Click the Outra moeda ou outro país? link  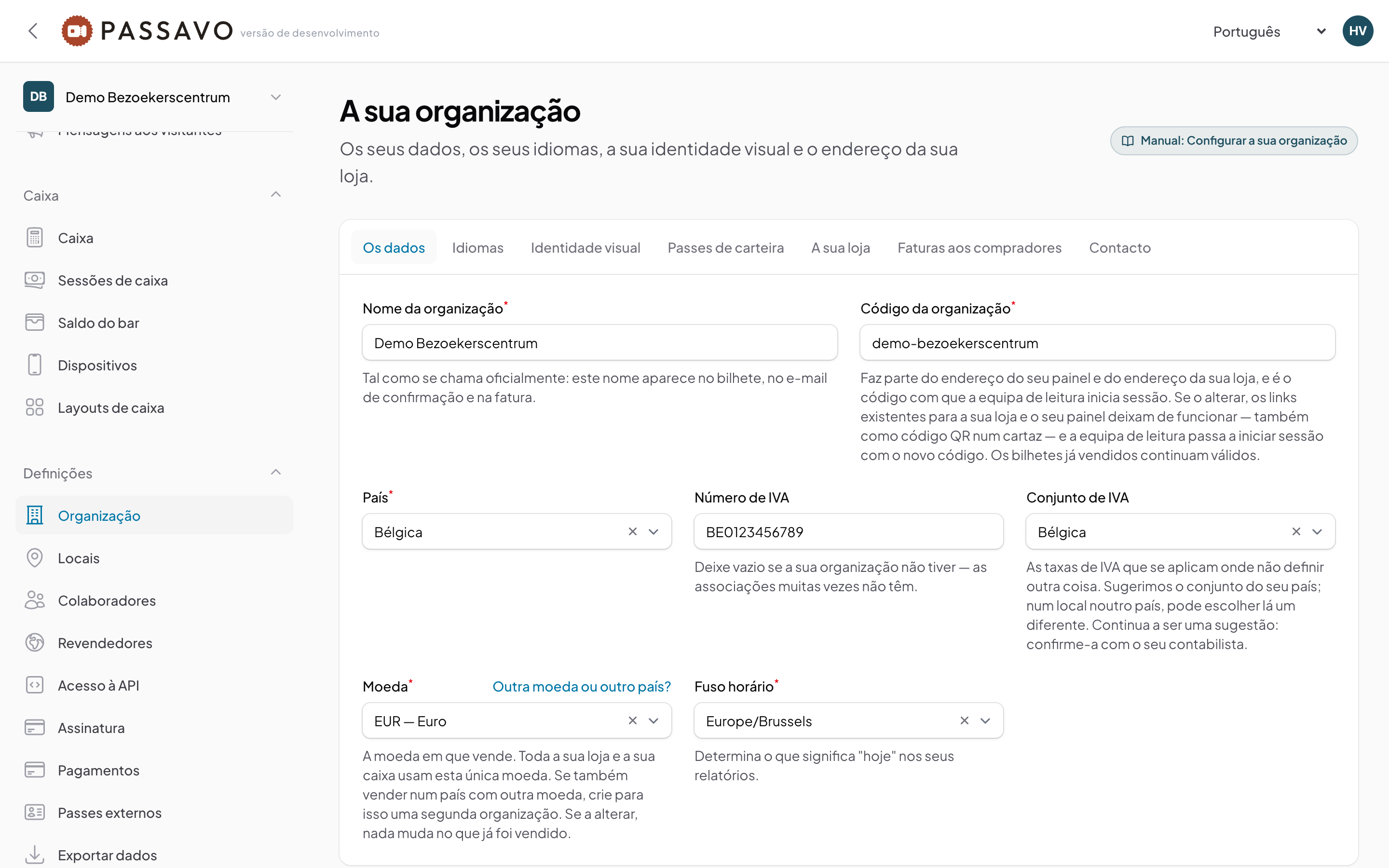(582, 687)
